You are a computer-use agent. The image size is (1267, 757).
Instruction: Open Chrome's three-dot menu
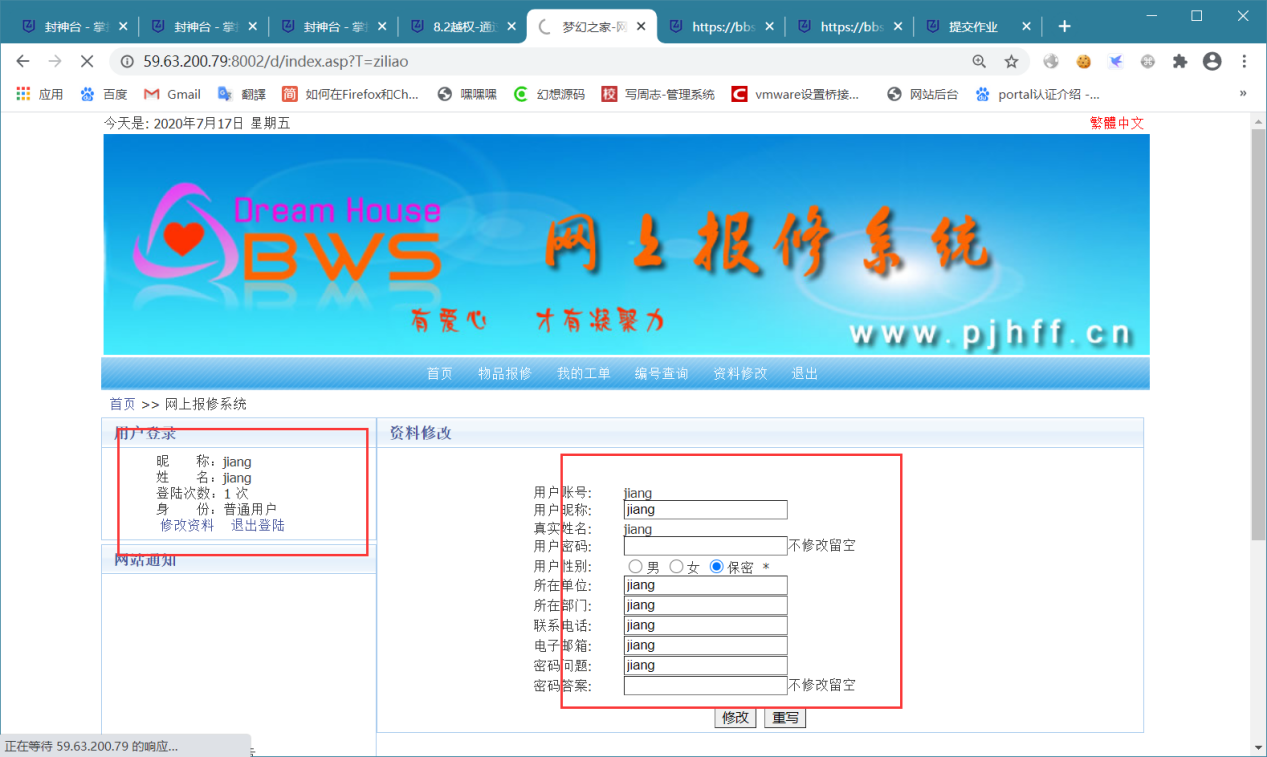pyautogui.click(x=1245, y=61)
